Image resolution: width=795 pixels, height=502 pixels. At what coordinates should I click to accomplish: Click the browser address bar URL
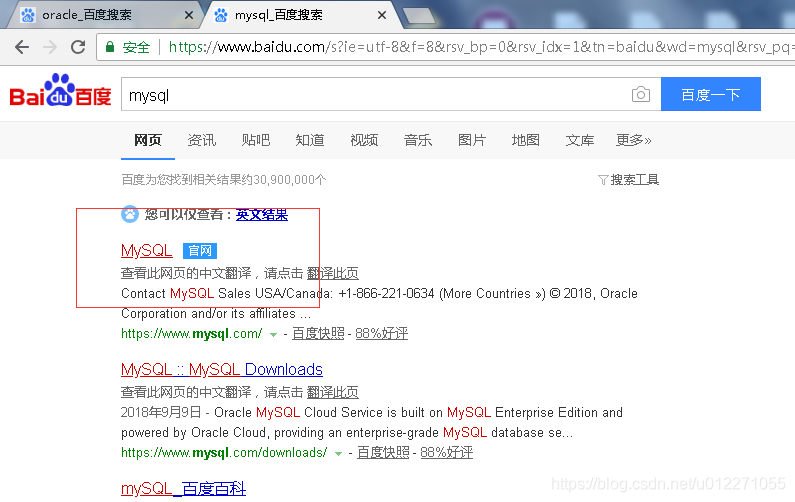(479, 47)
